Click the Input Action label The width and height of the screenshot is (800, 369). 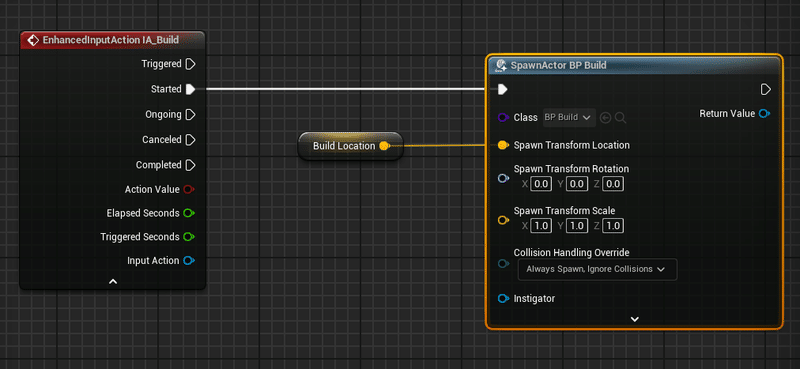tap(153, 261)
